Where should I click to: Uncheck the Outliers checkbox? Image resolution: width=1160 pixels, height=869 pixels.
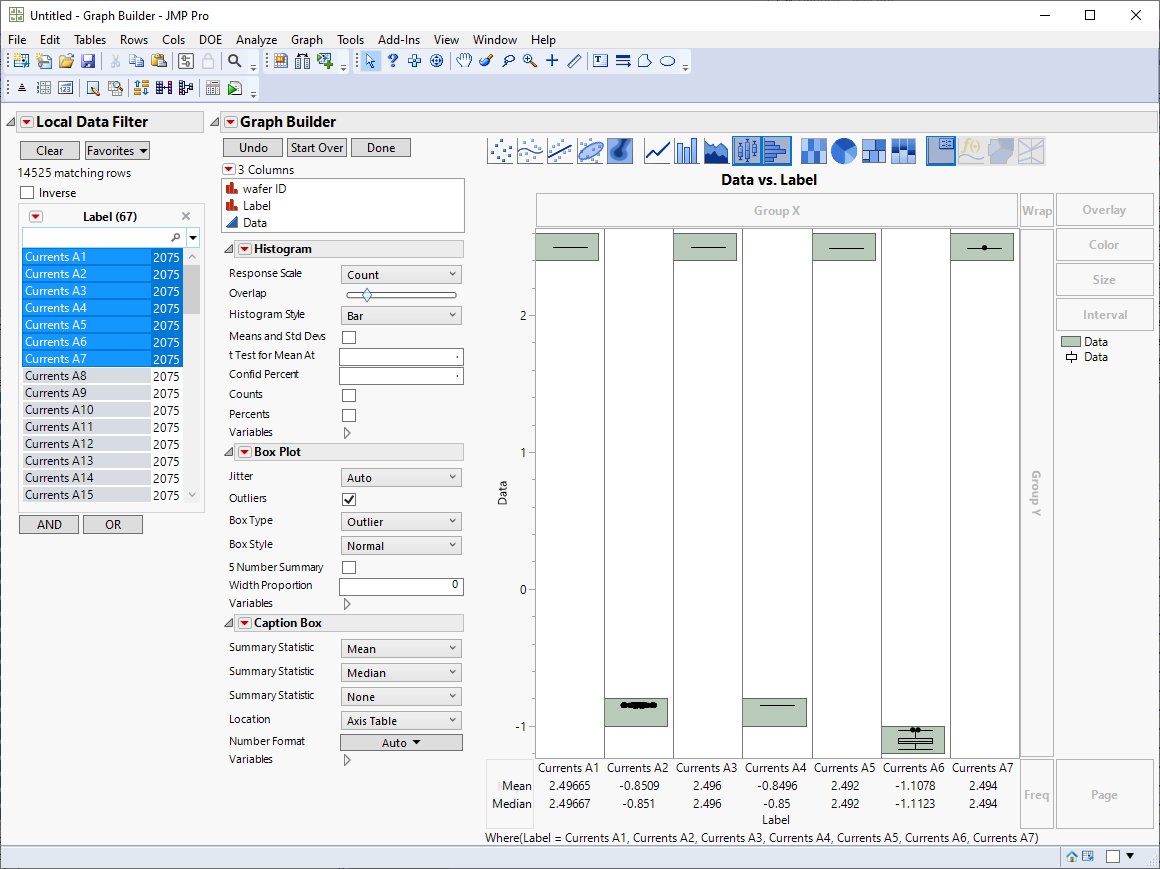pyautogui.click(x=349, y=499)
